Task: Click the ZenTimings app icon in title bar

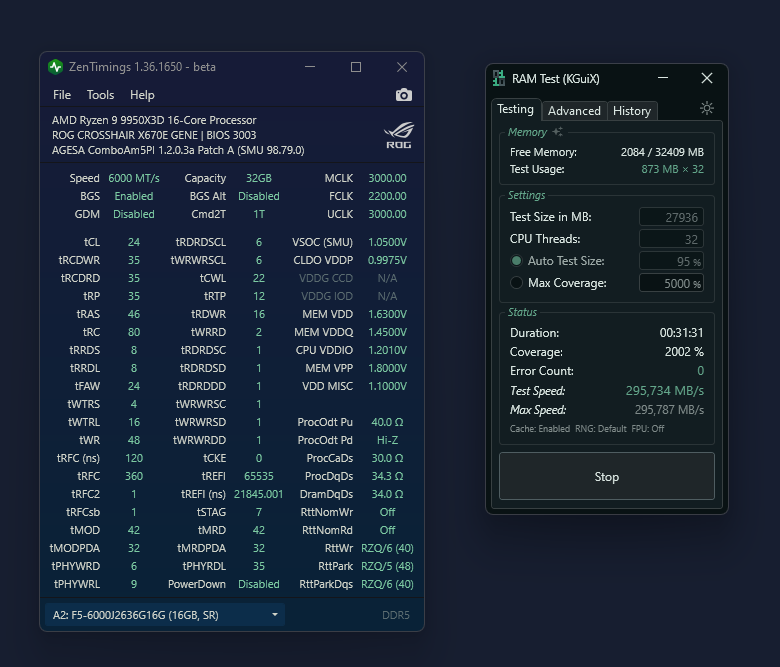Action: (56, 67)
